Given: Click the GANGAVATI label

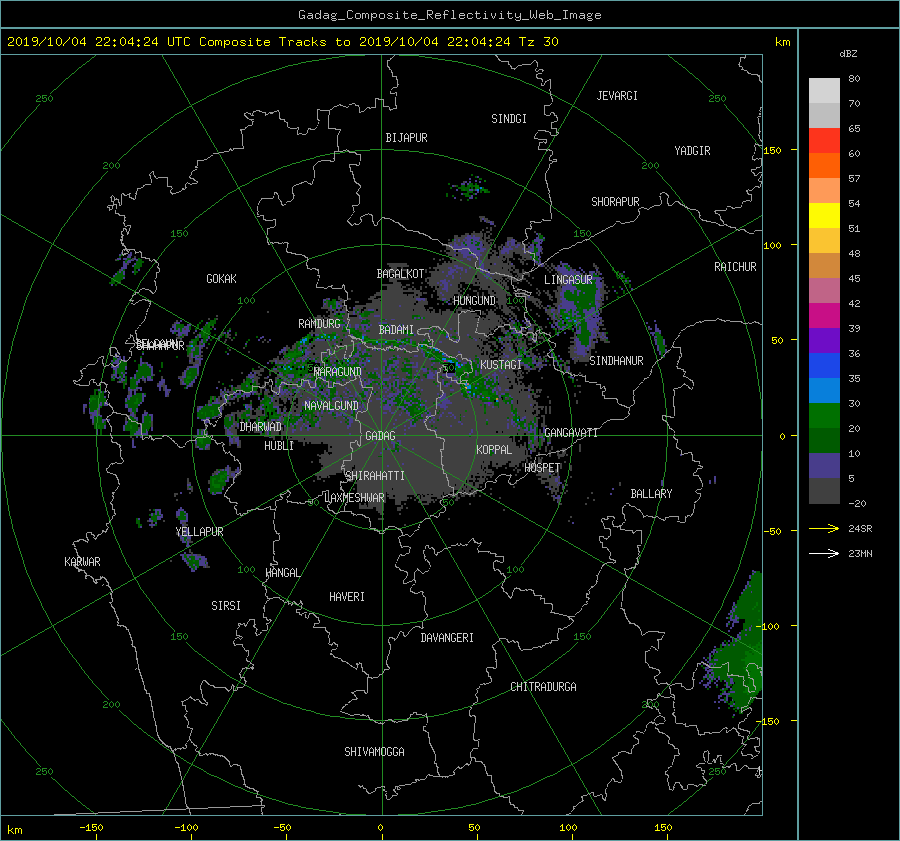Looking at the screenshot, I should [x=571, y=433].
